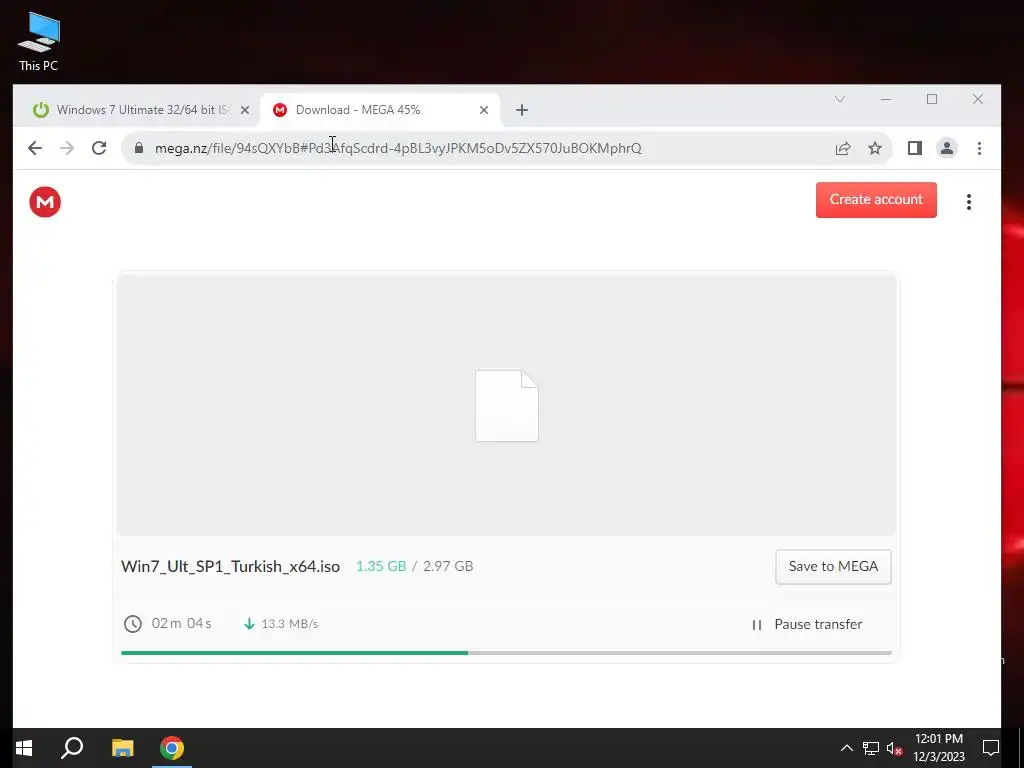Screen dimensions: 1024x768
Task: Click the muted volume tray icon
Action: 895,748
